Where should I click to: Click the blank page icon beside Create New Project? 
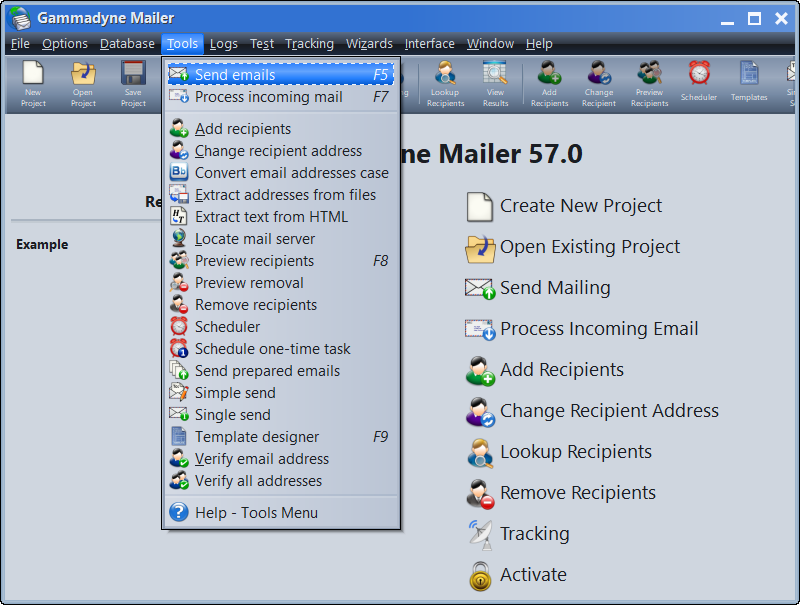pyautogui.click(x=480, y=207)
